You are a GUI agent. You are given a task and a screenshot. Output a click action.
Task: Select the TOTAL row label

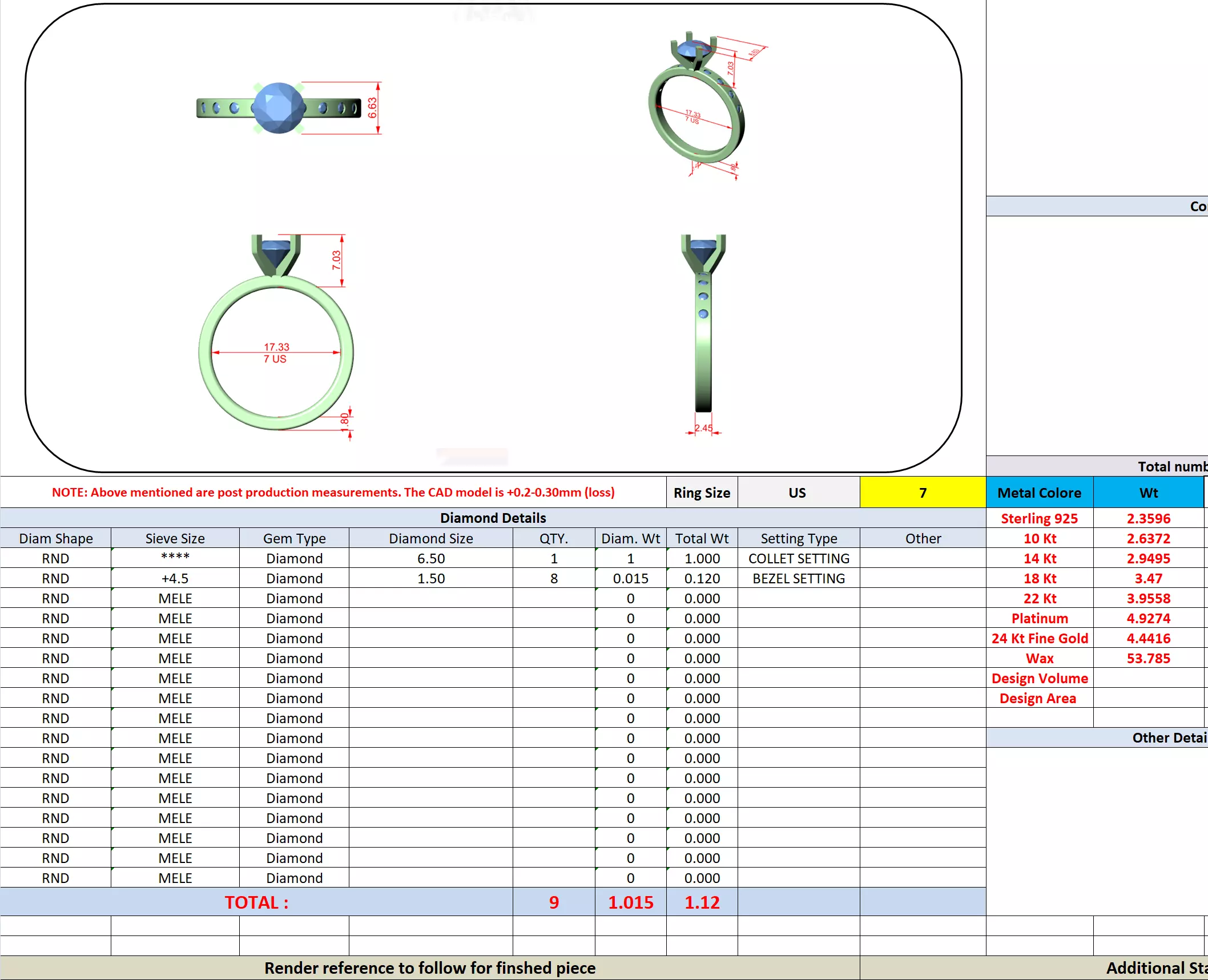tap(256, 902)
